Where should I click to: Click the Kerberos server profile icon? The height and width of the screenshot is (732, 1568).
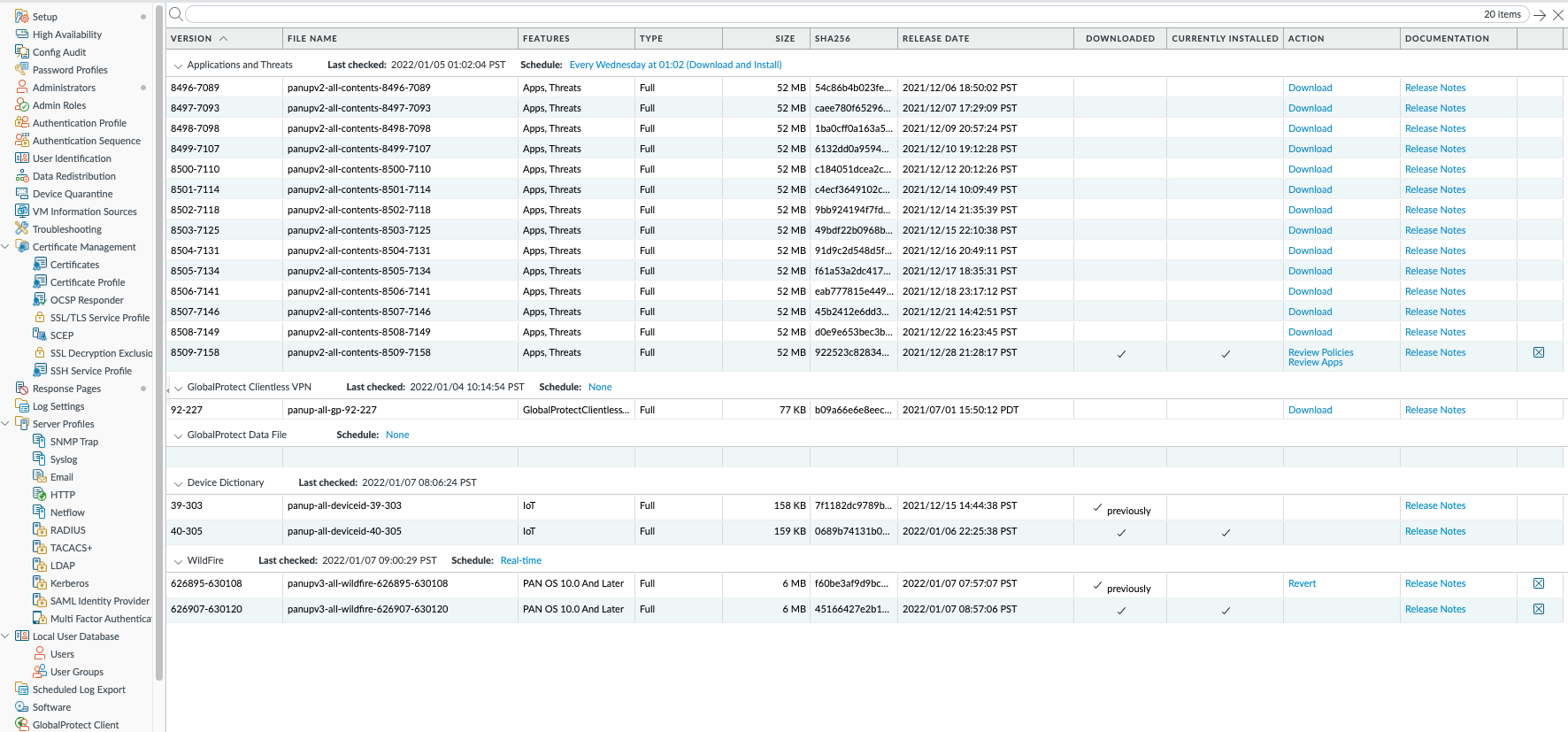point(40,583)
